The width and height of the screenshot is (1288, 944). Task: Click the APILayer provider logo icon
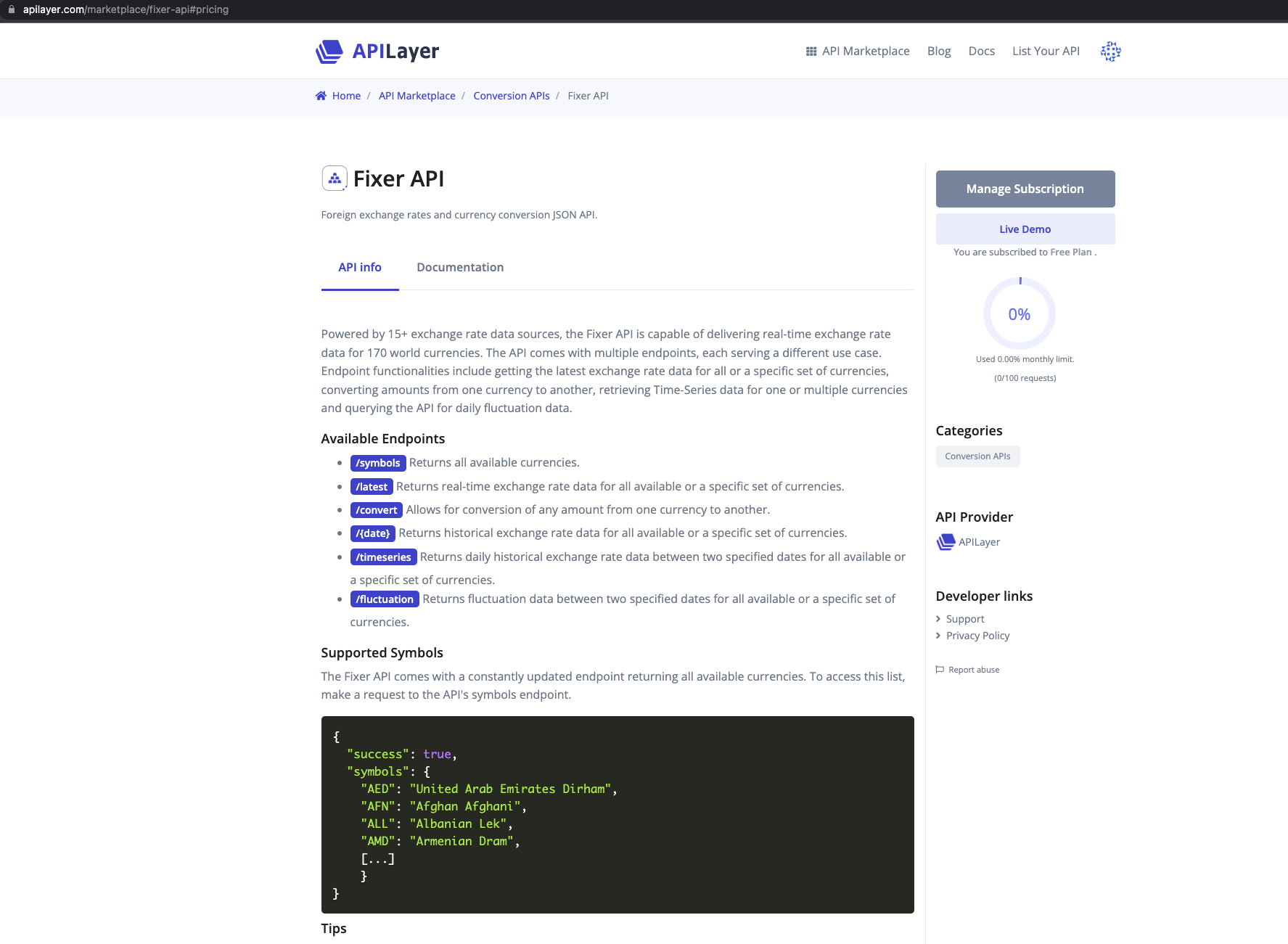coord(946,542)
